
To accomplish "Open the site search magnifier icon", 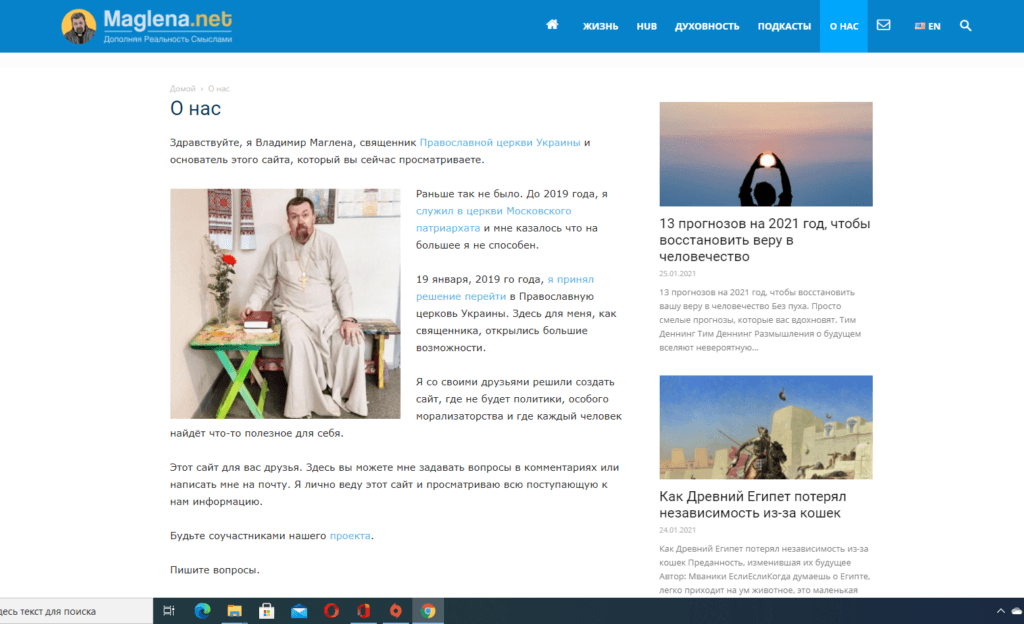I will point(965,25).
